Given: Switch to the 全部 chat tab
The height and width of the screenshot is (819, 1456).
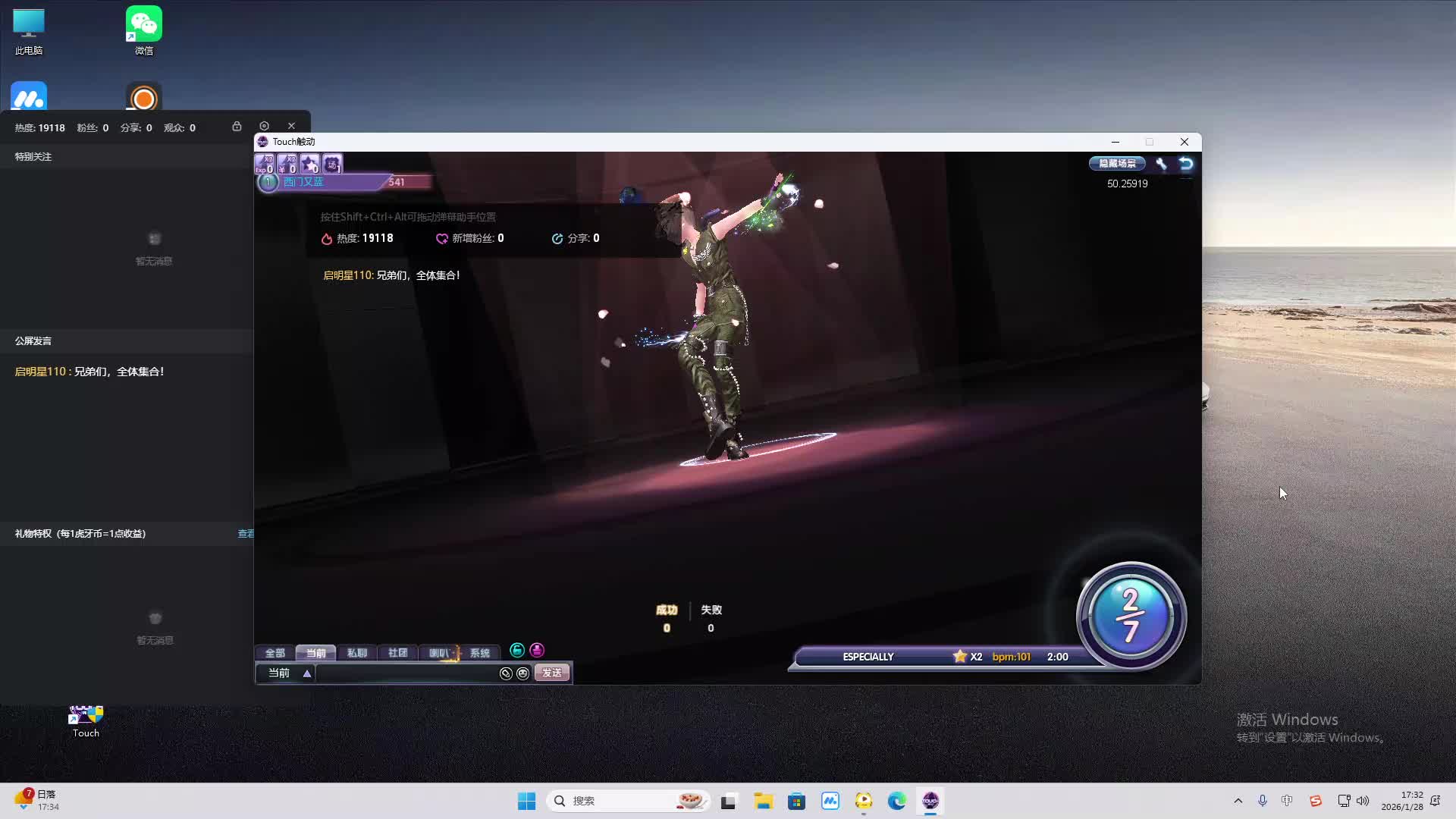Looking at the screenshot, I should tap(275, 653).
